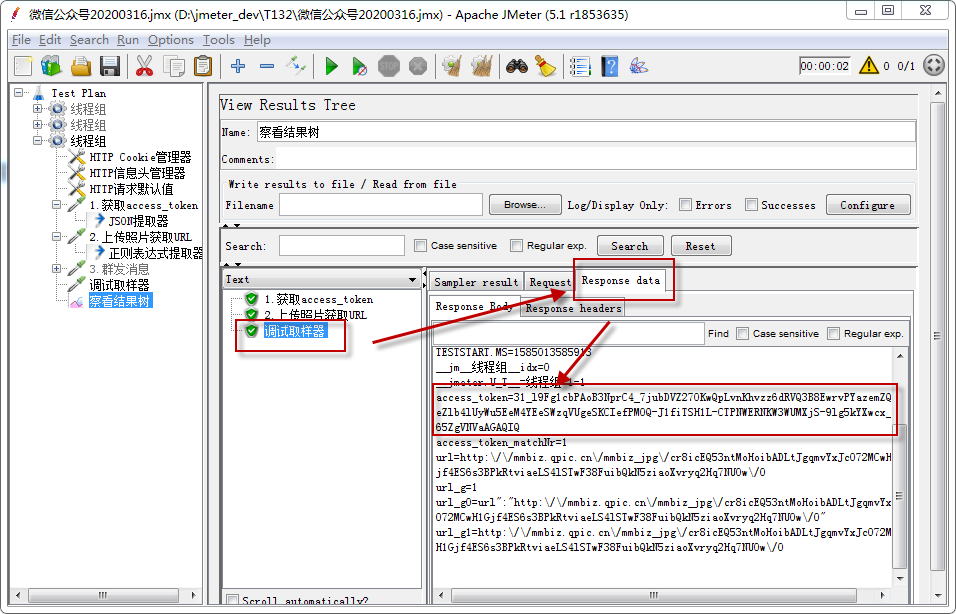Image resolution: width=956 pixels, height=614 pixels.
Task: Open the Edit menu
Action: coord(49,40)
